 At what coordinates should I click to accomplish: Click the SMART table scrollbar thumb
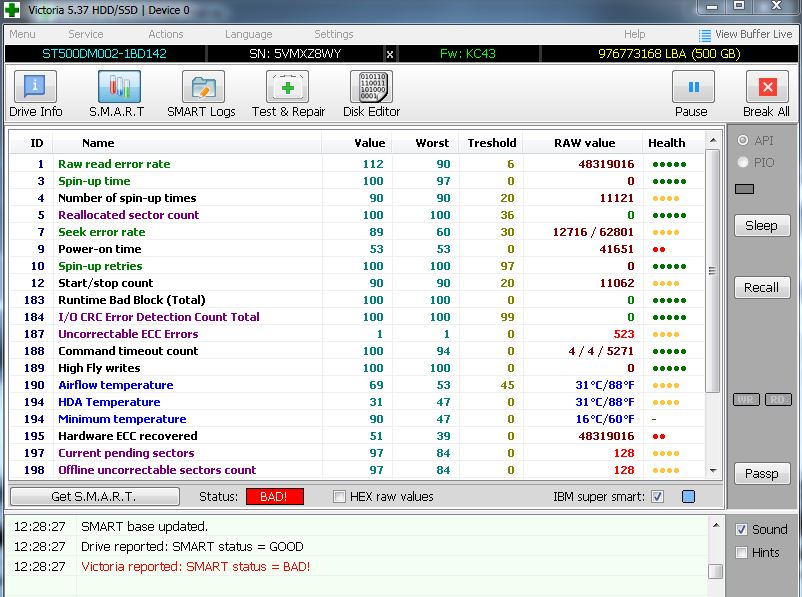point(712,271)
